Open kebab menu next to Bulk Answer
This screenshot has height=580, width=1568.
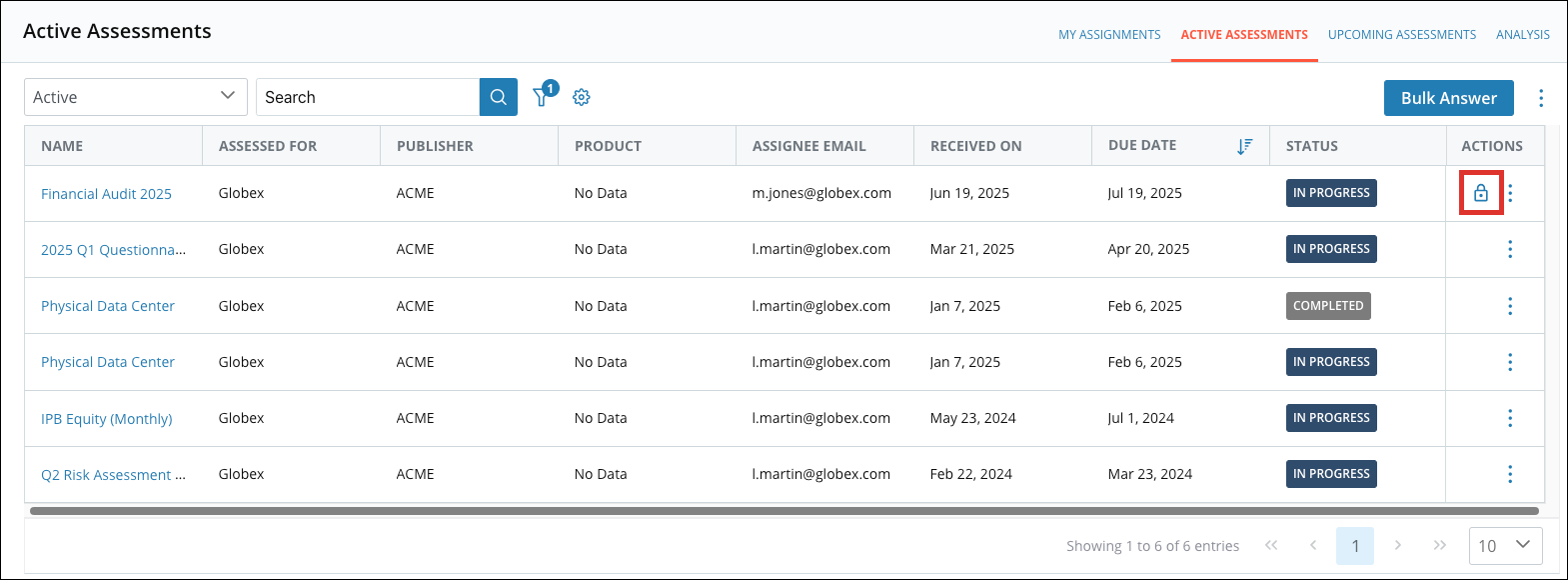click(x=1540, y=98)
